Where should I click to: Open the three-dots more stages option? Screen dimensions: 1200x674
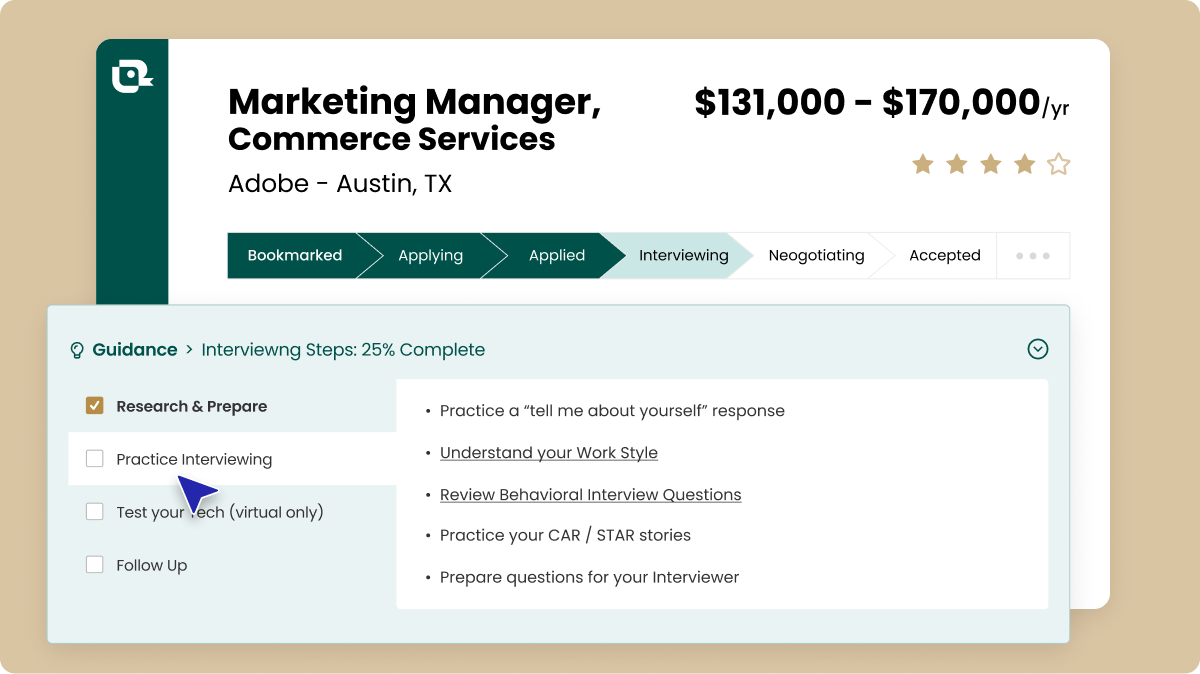tap(1033, 255)
